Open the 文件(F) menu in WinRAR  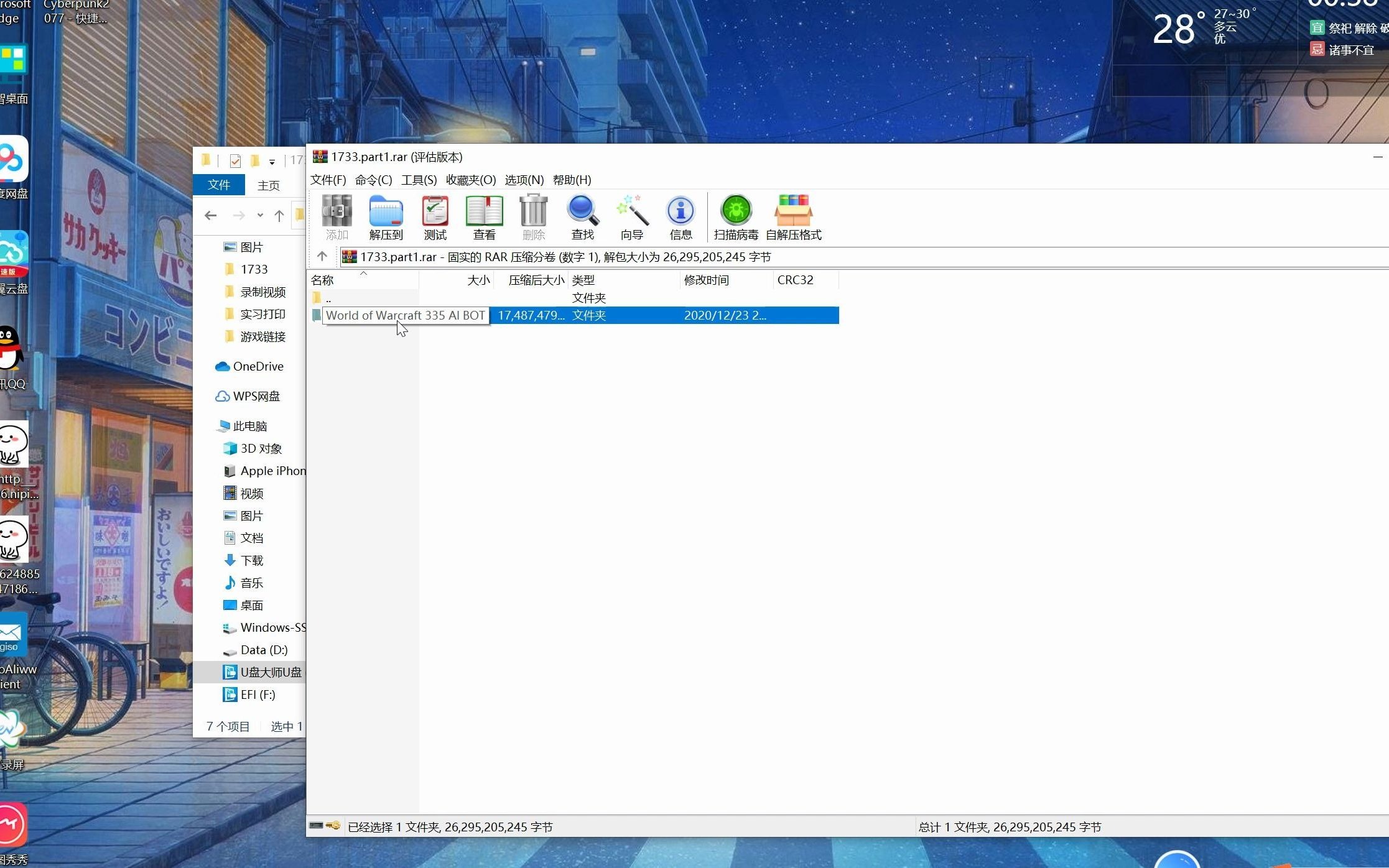pyautogui.click(x=328, y=180)
